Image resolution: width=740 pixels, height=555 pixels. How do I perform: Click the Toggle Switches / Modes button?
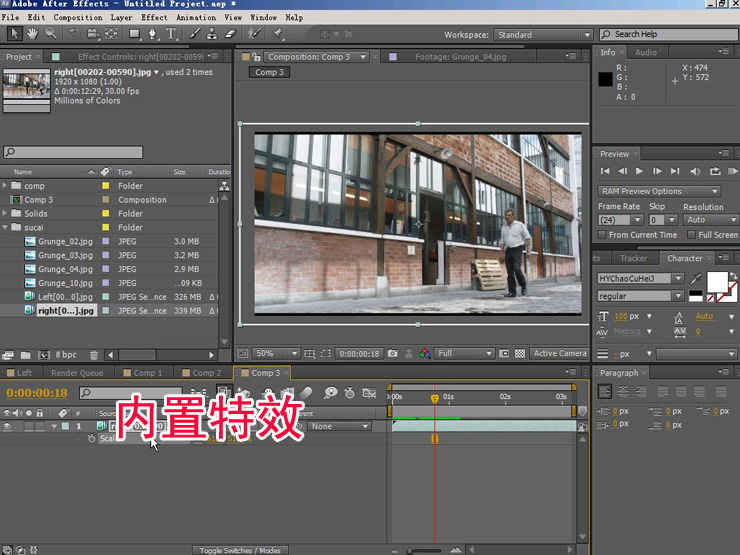pos(240,550)
